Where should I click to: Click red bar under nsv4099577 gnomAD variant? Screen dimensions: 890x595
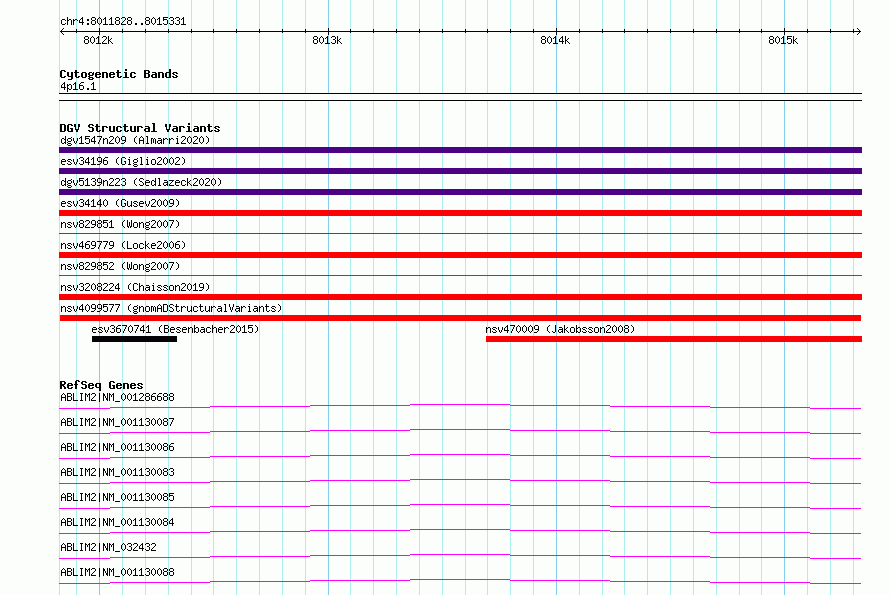tap(460, 318)
